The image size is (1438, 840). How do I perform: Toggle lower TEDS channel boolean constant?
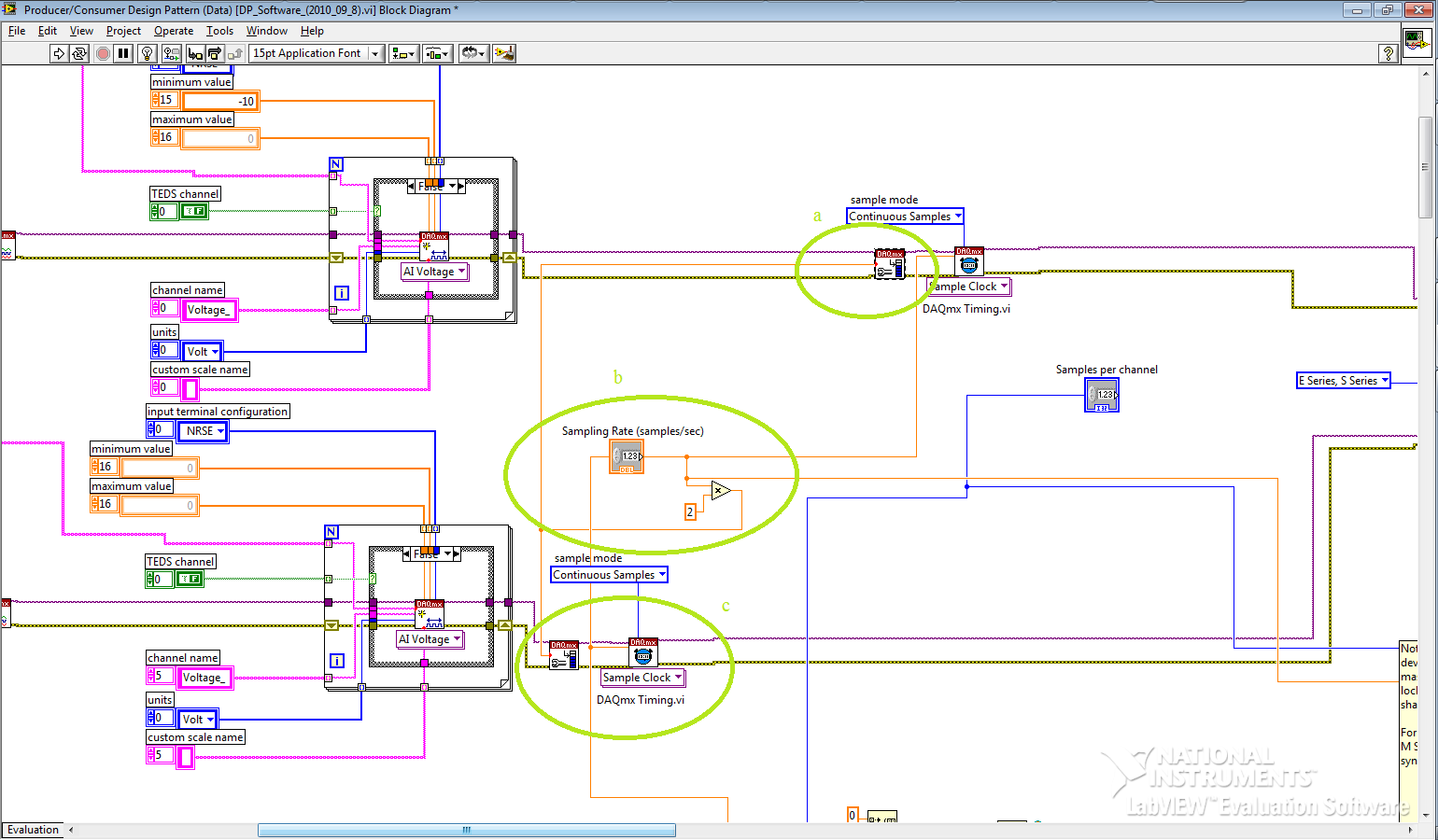click(x=190, y=580)
